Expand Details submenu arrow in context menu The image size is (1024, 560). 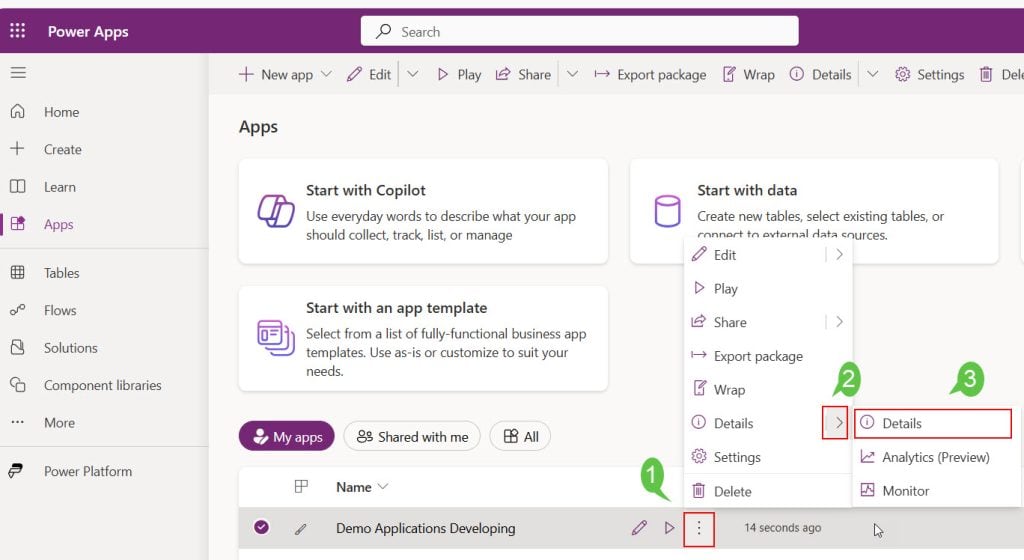pos(835,423)
